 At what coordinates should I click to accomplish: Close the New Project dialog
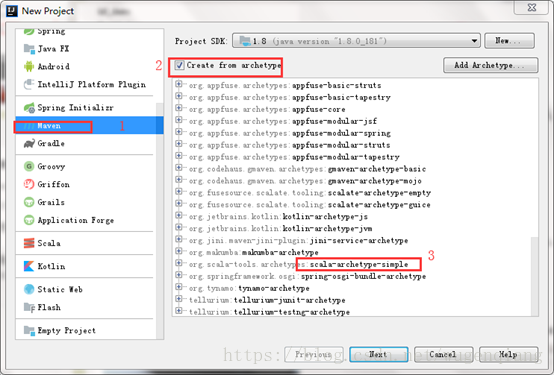point(532,7)
